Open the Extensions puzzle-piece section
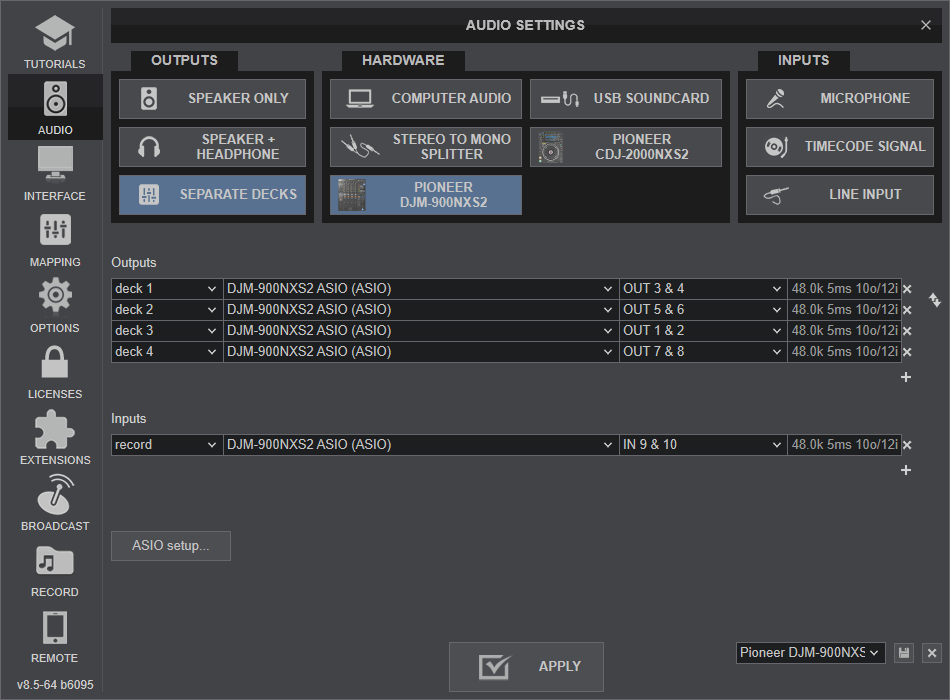This screenshot has width=950, height=700. point(54,437)
